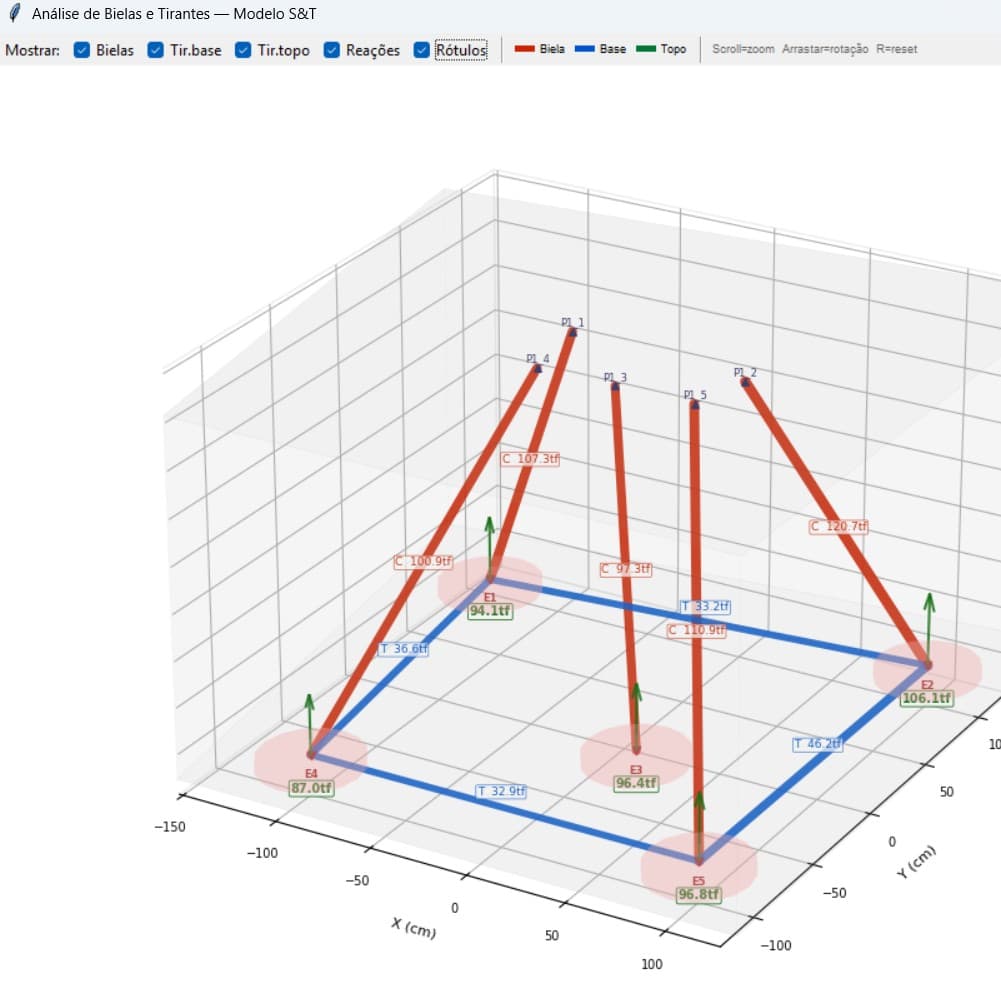Click the feather app icon in title bar

point(14,13)
